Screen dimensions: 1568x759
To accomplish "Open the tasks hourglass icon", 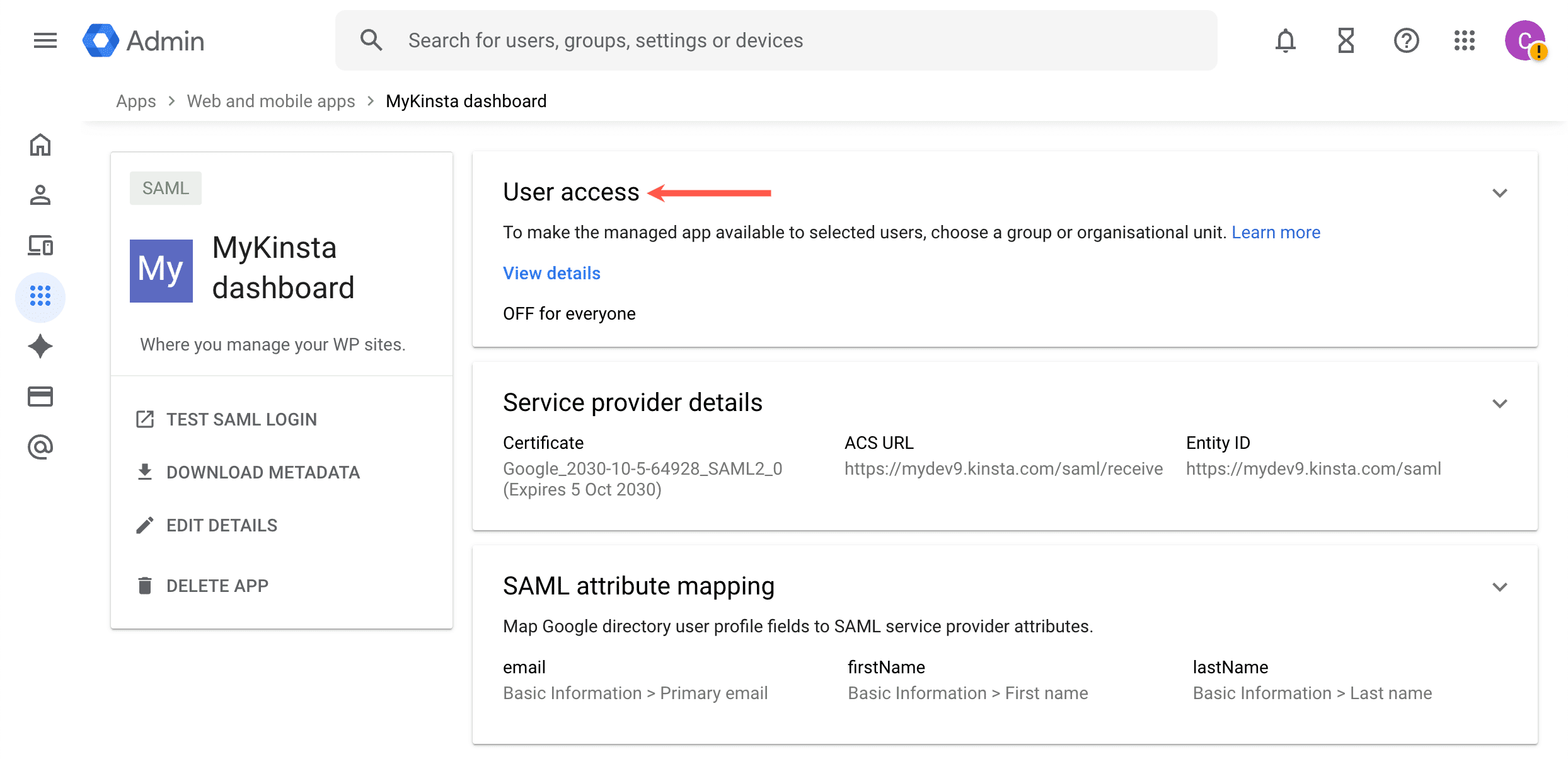I will coord(1346,40).
